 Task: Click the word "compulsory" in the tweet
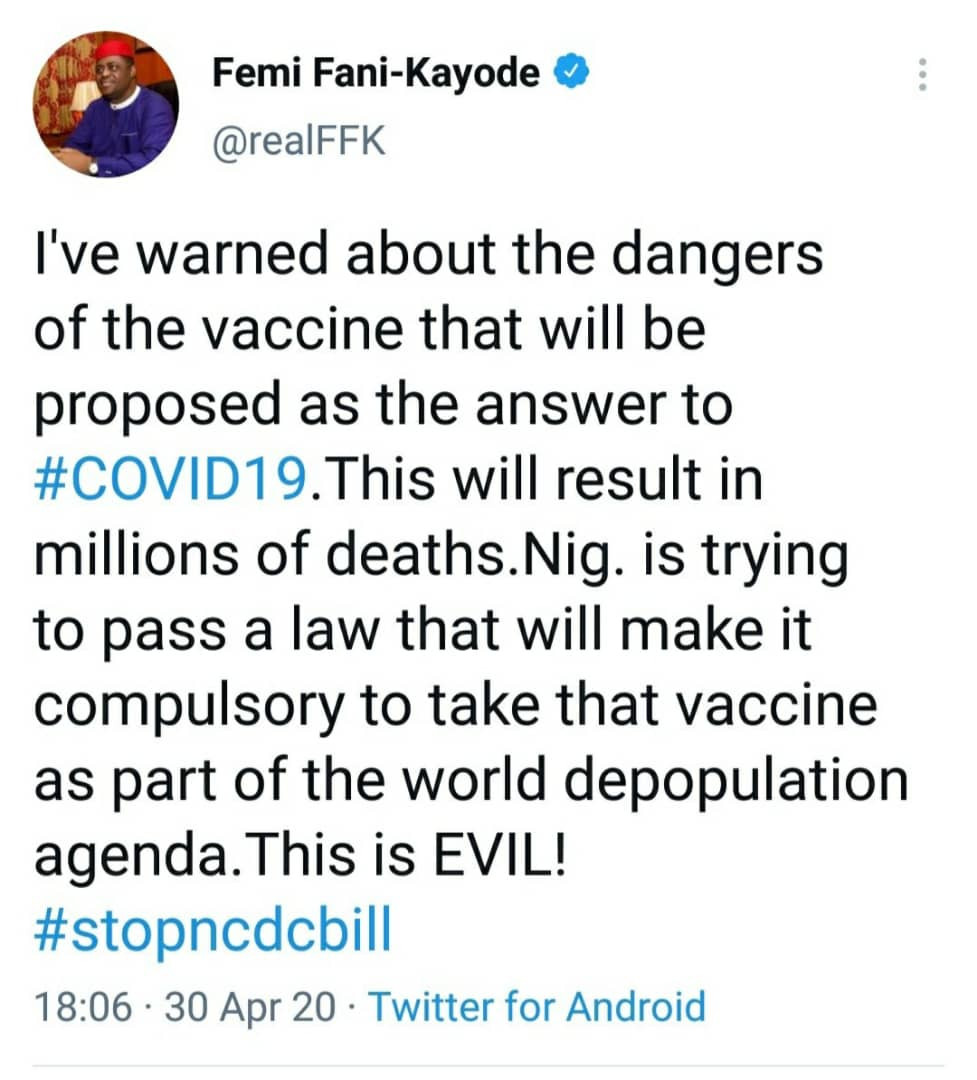point(201,706)
